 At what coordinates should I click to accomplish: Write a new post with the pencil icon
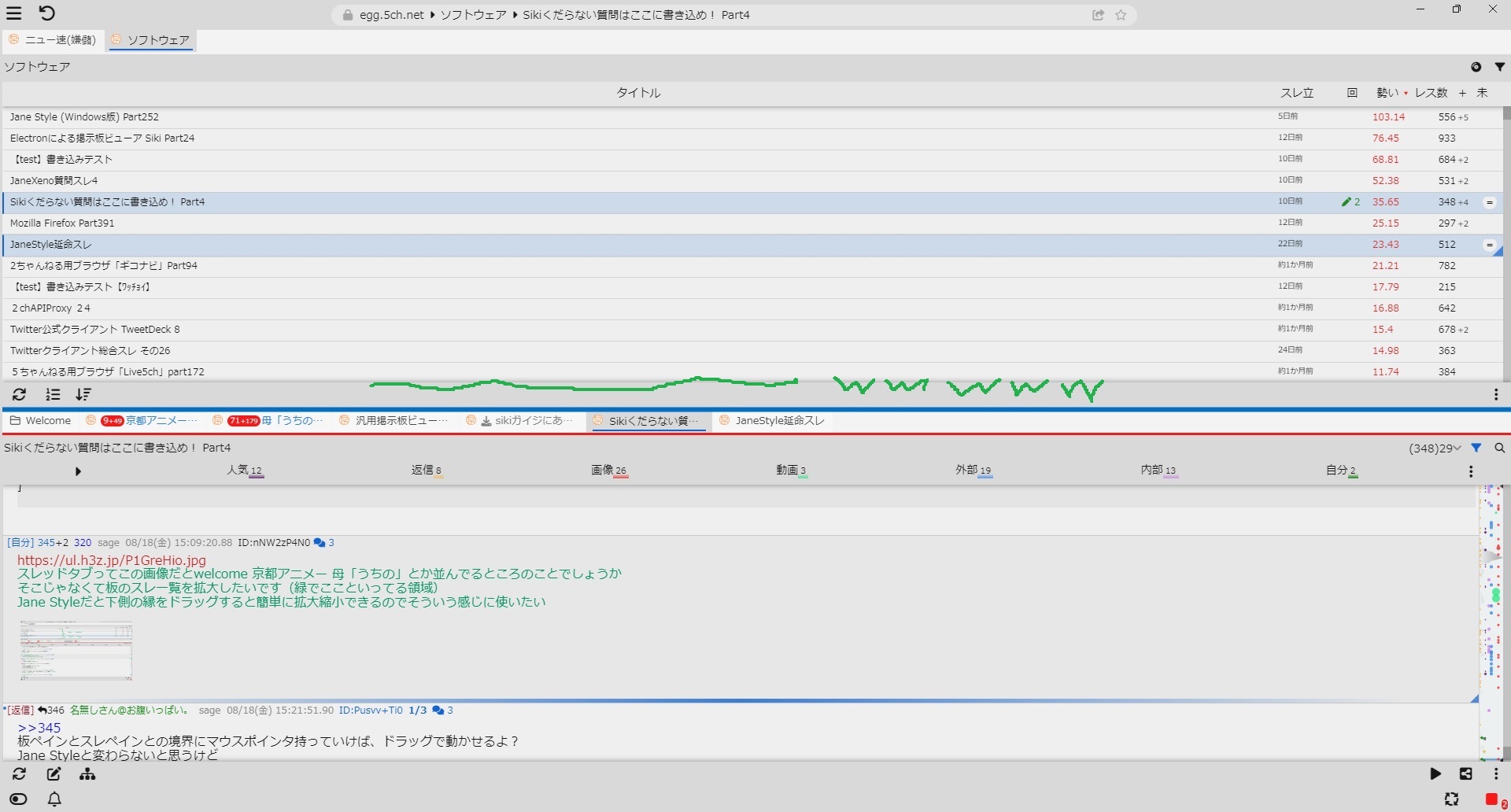[x=54, y=774]
